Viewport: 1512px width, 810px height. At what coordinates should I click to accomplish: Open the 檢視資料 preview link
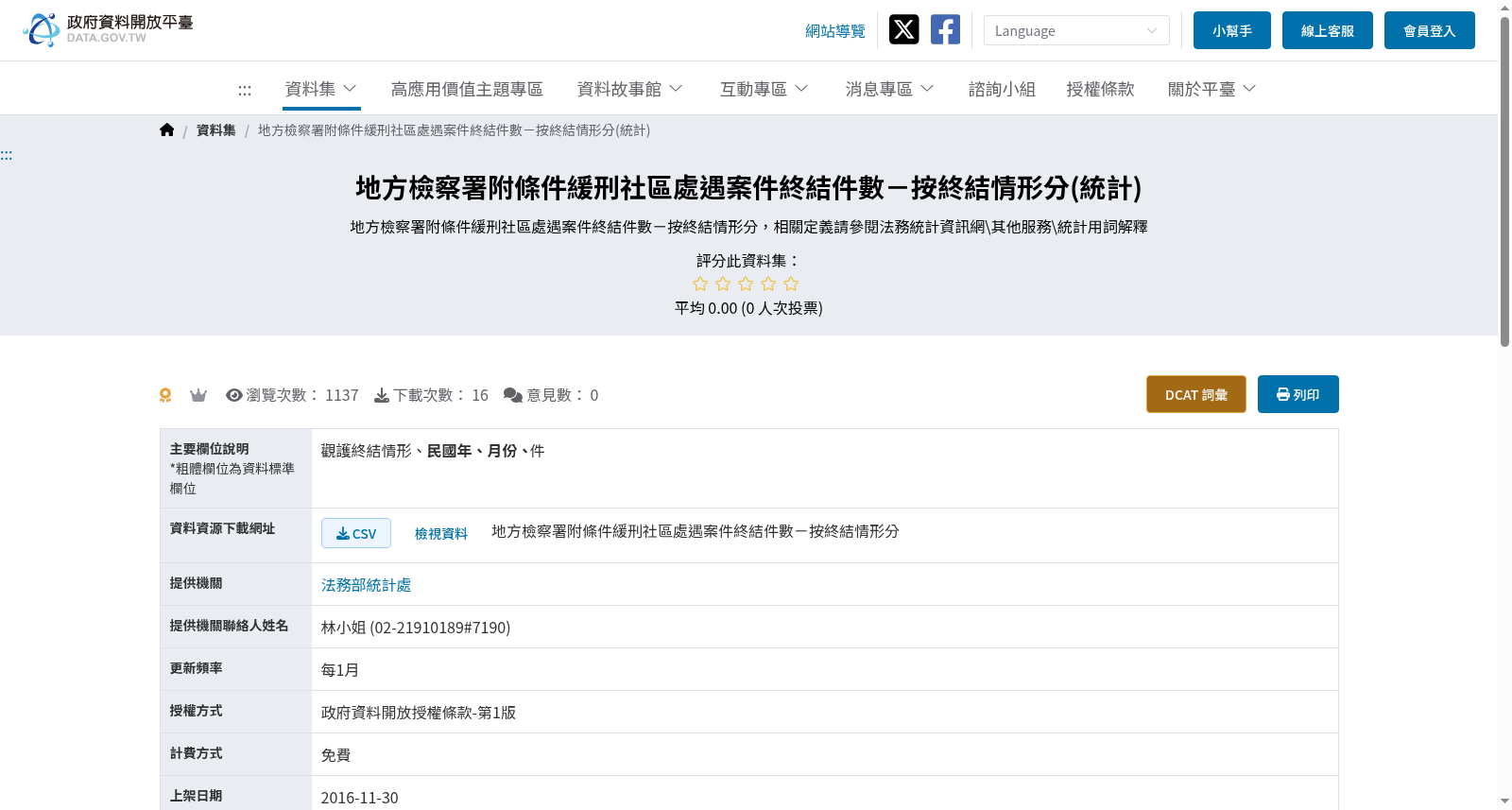click(x=441, y=533)
